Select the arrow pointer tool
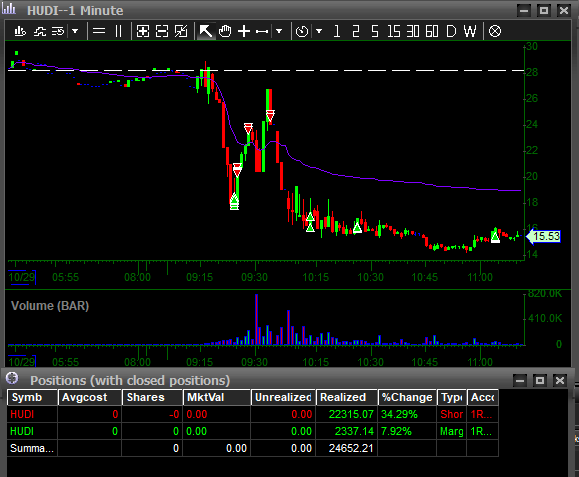Screen dimensions: 579x477 (206, 31)
